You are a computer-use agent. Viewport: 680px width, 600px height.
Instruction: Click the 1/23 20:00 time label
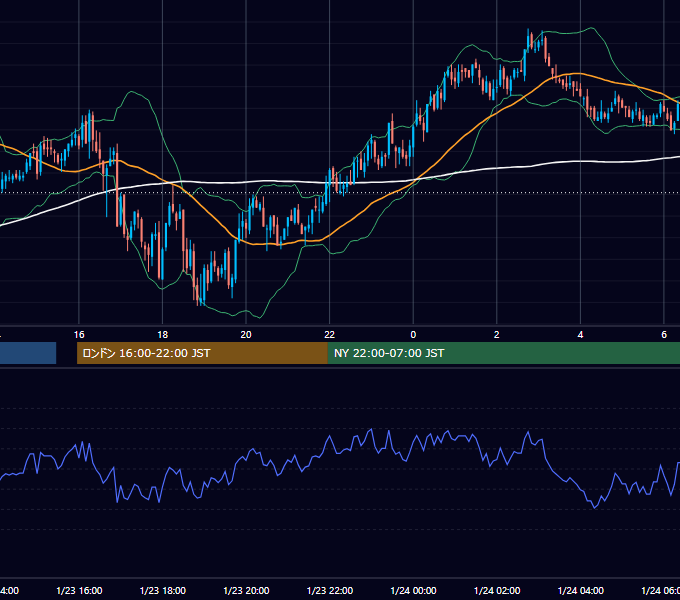(x=246, y=590)
